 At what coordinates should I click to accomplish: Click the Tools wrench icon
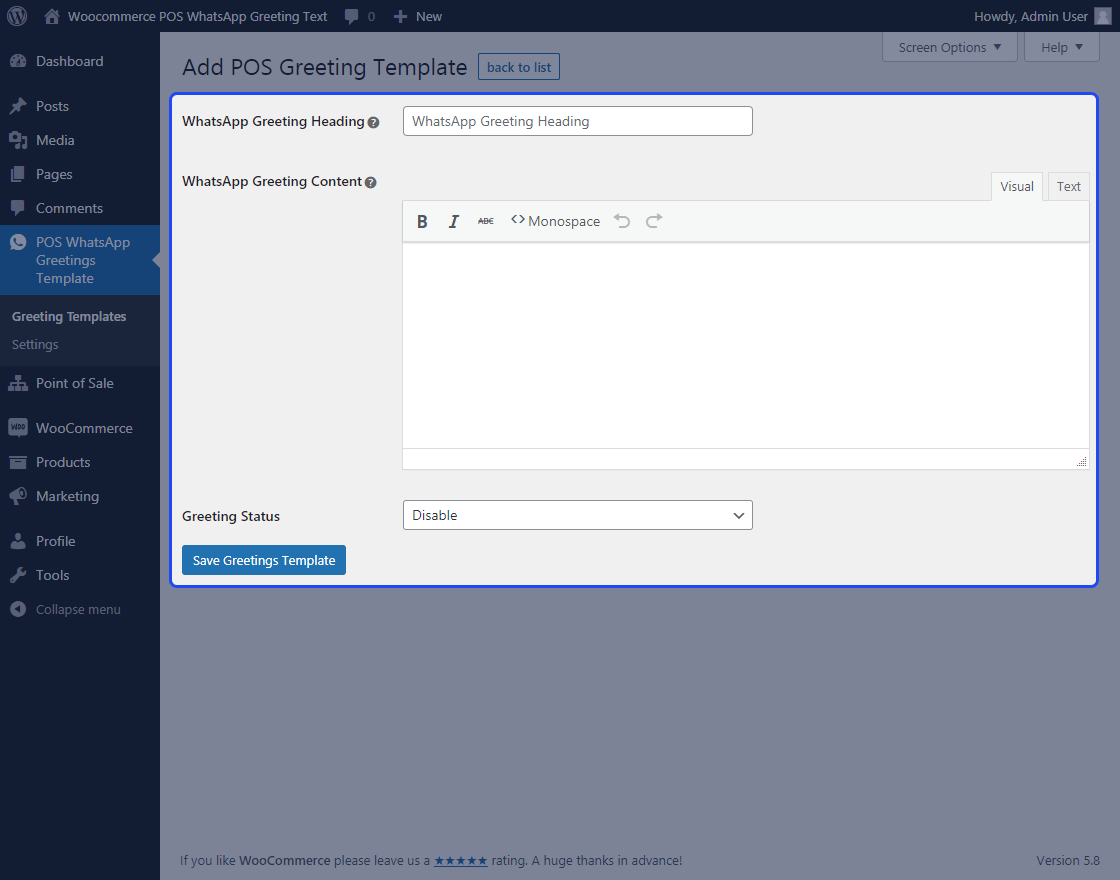coord(18,575)
